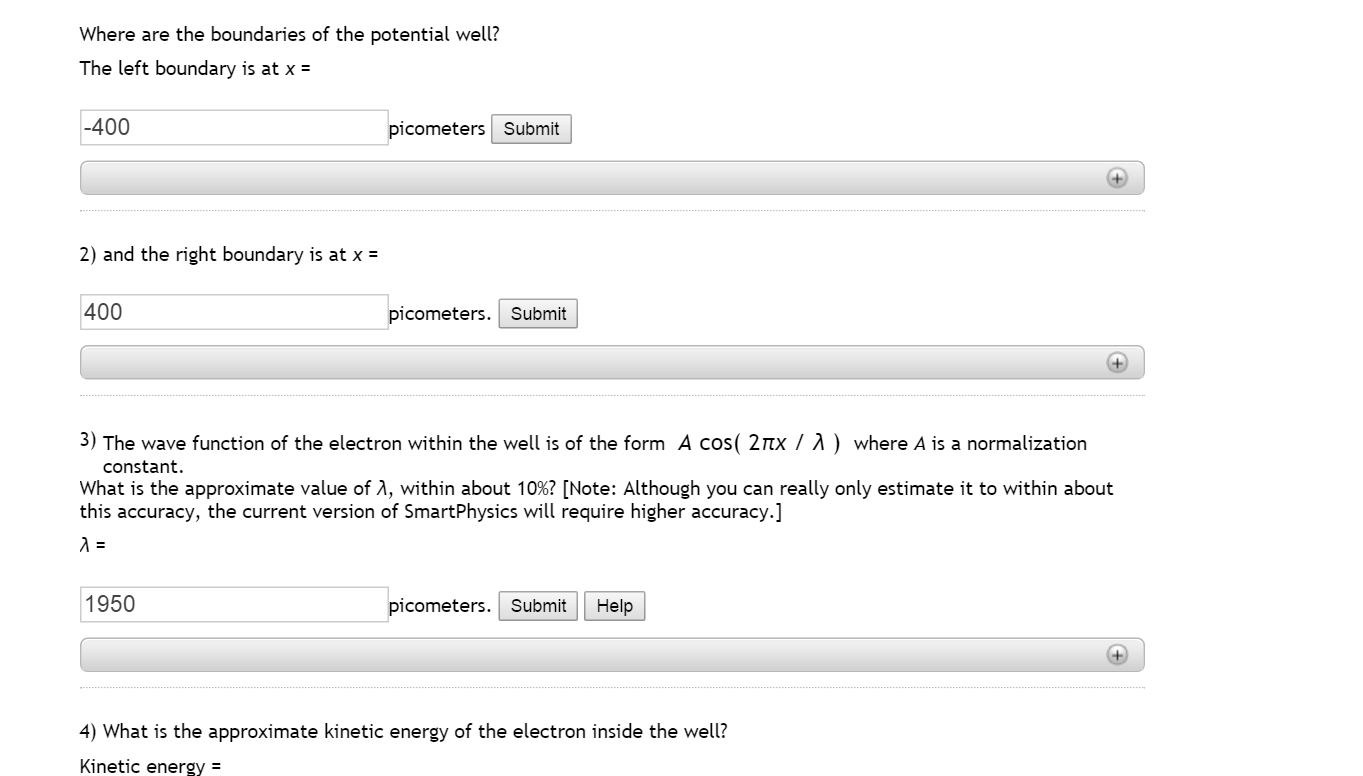The image size is (1363, 776).
Task: Submit the λ answer of 1950
Action: pyautogui.click(x=538, y=606)
